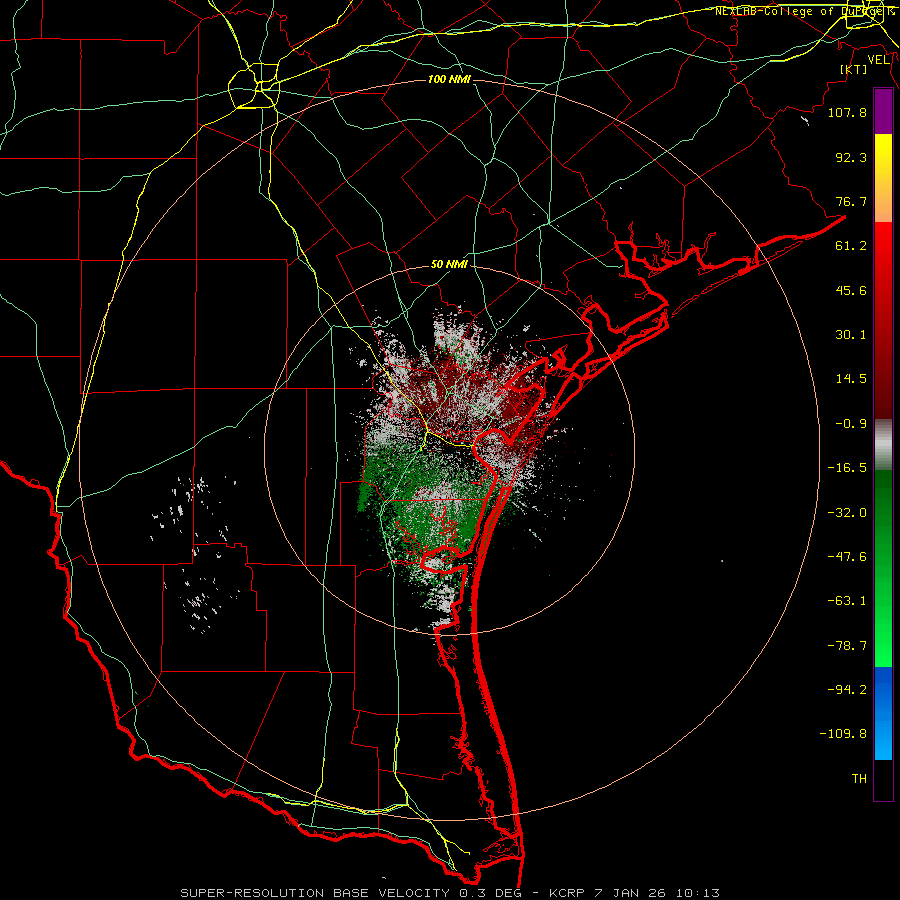Viewport: 900px width, 900px height.
Task: Select the -63.1 velocity scale value
Action: tap(847, 601)
